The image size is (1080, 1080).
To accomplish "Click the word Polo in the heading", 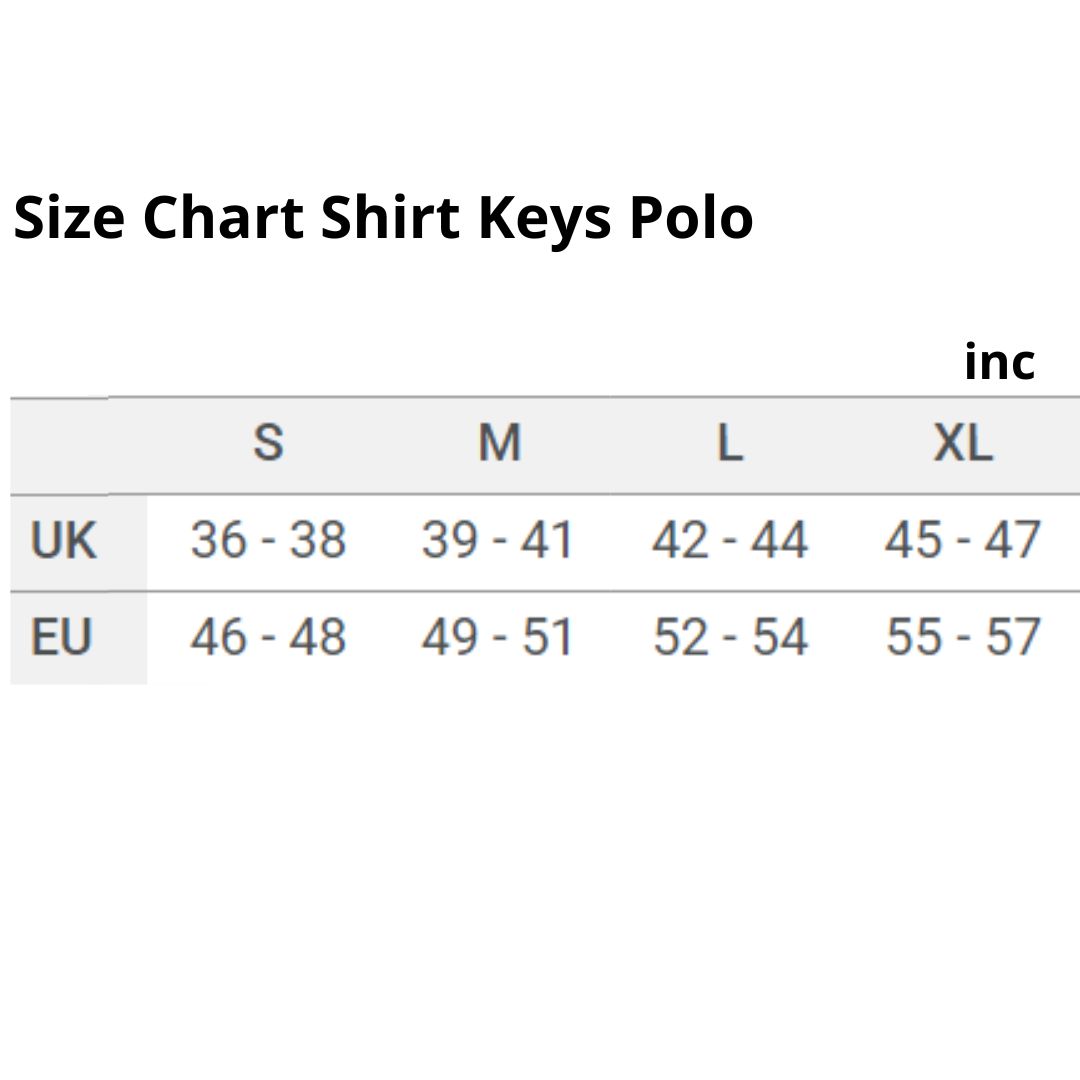I will point(692,218).
